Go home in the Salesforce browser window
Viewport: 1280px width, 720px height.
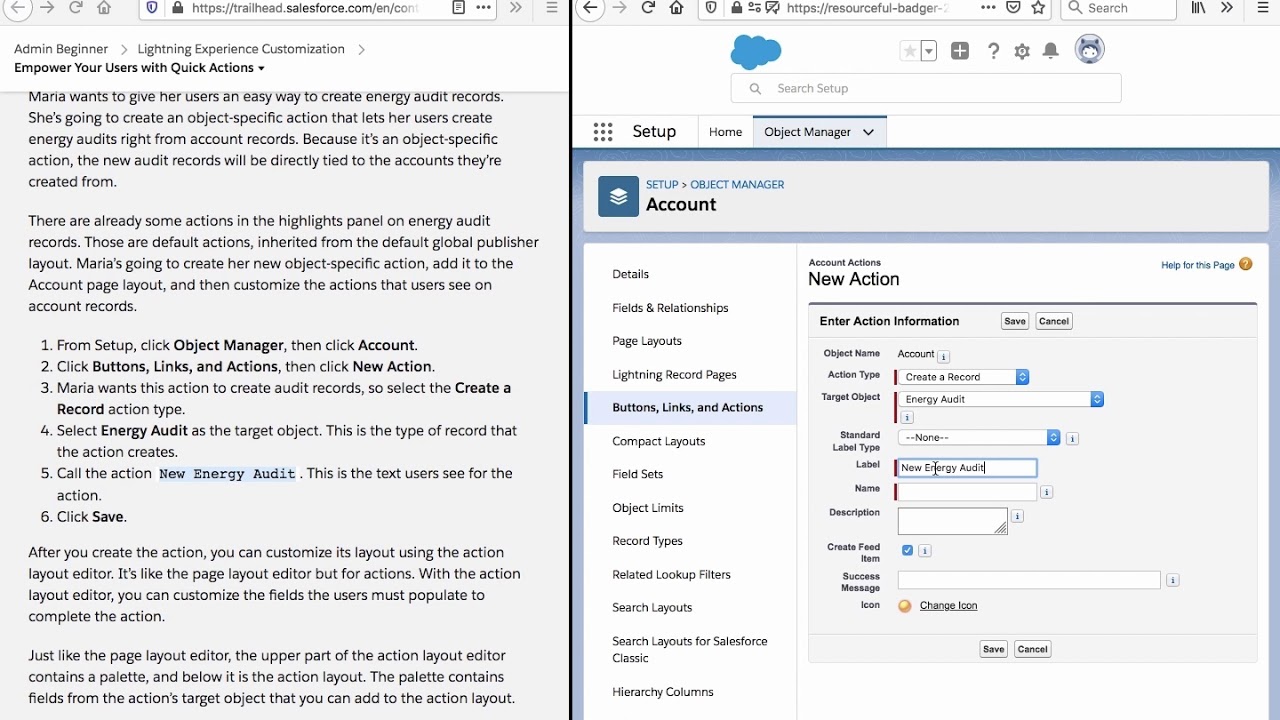677,8
